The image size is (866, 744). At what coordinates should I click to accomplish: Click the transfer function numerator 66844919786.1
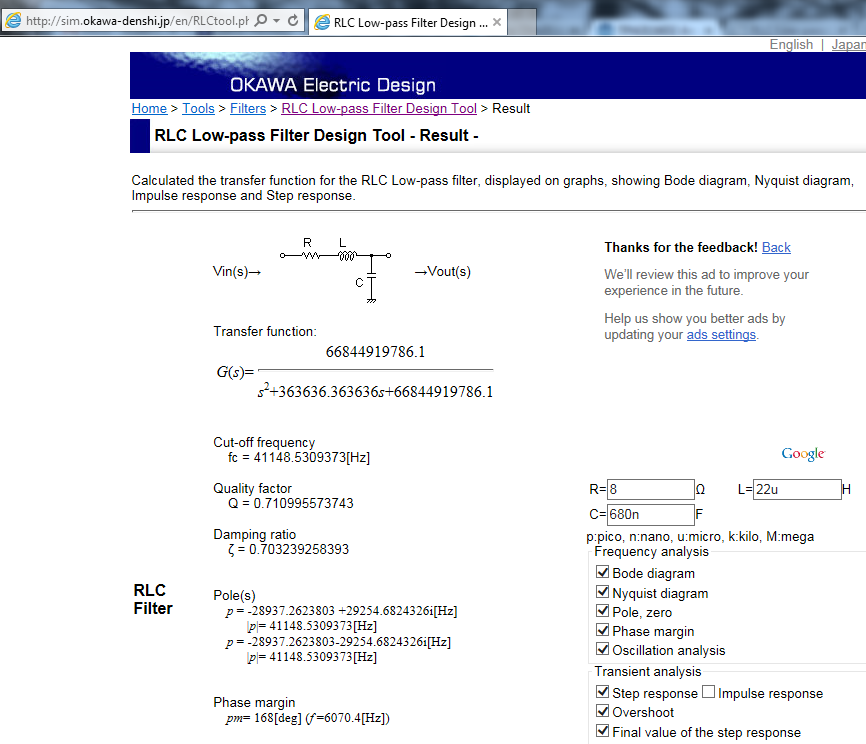pos(375,352)
